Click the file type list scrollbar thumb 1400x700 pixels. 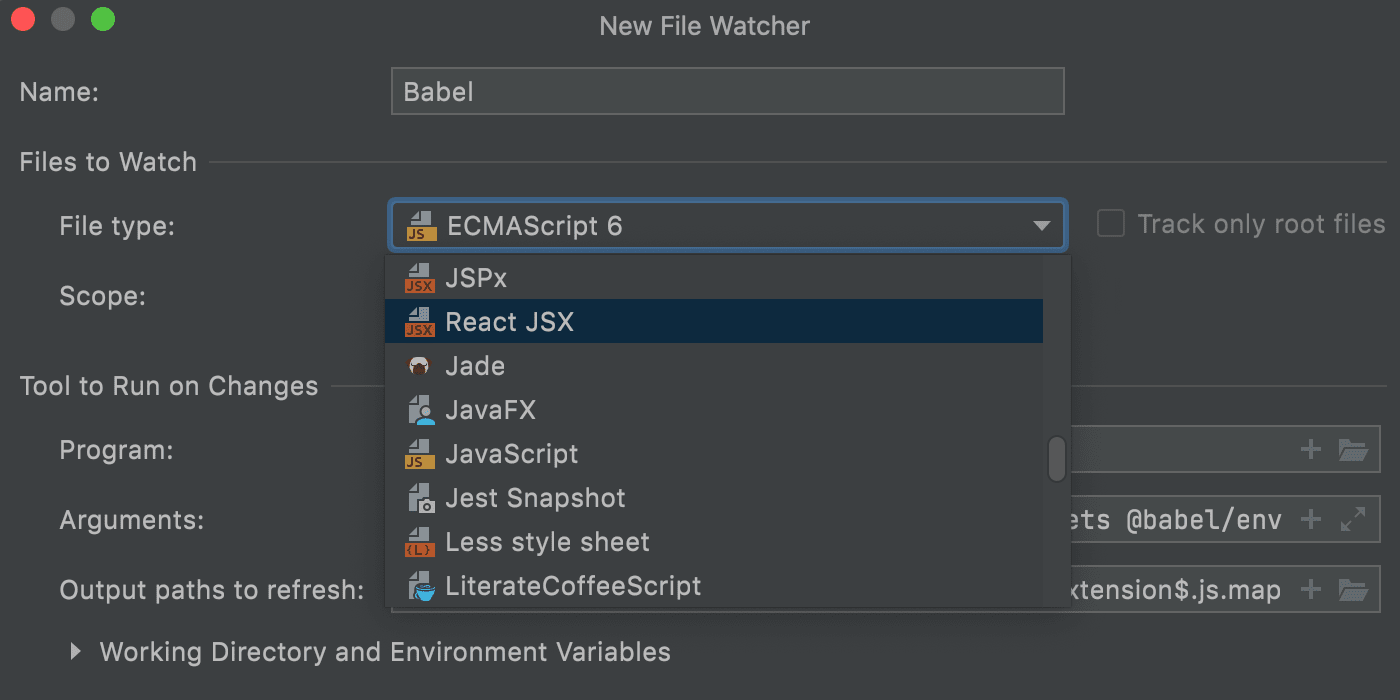click(x=1056, y=459)
